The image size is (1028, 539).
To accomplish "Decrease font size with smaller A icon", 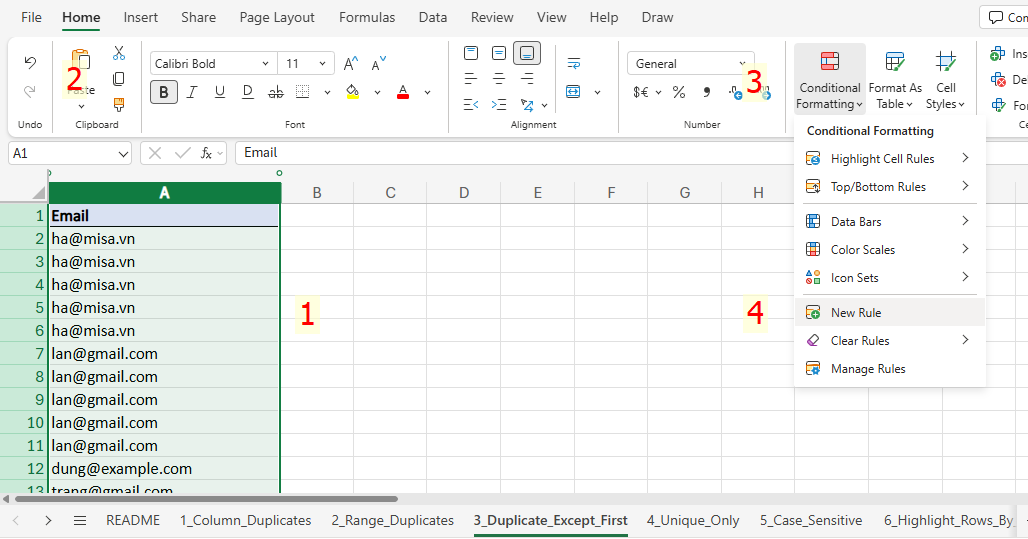I will [x=378, y=64].
